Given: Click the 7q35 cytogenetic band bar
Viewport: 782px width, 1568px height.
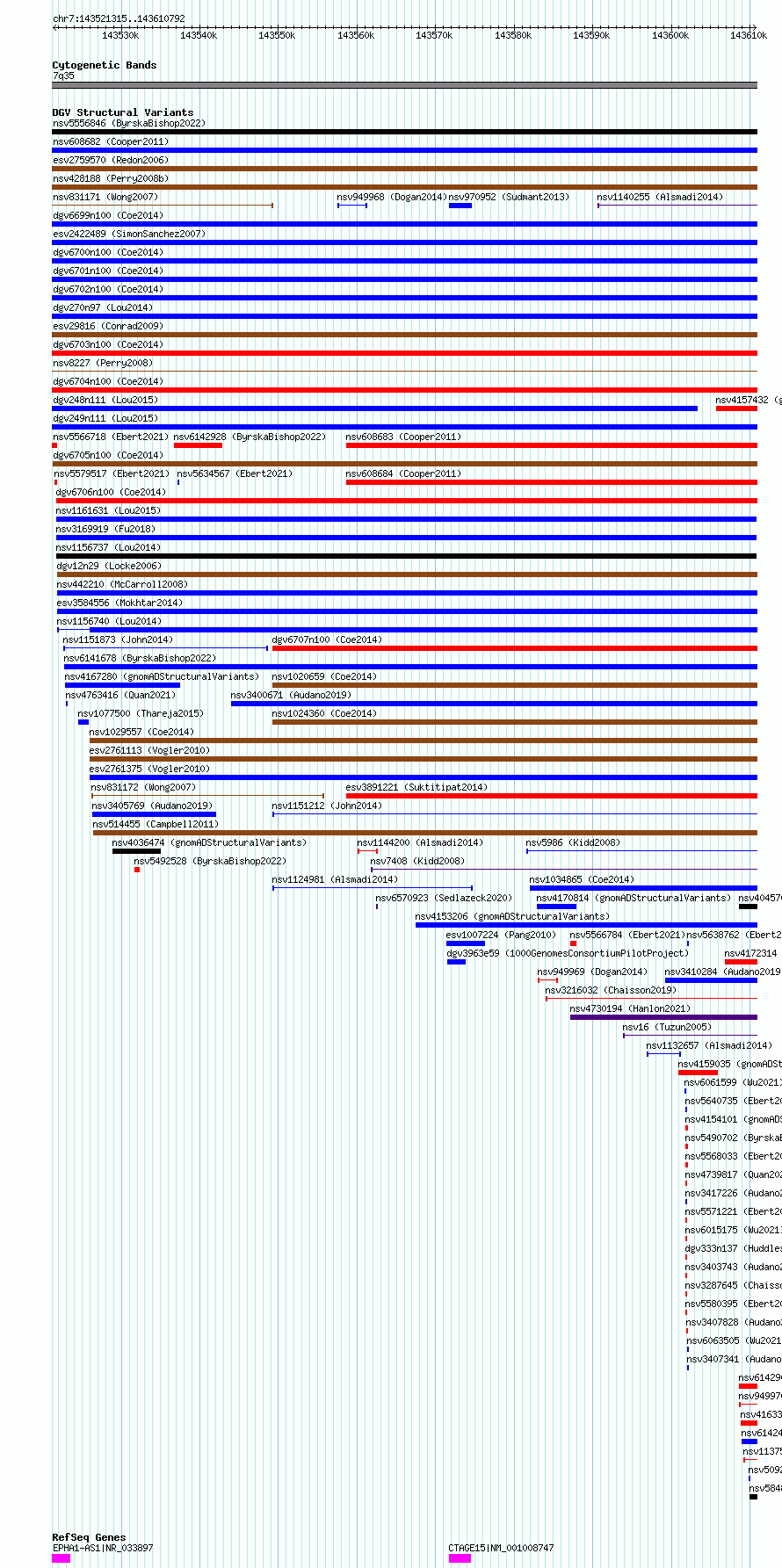Looking at the screenshot, I should [x=404, y=85].
